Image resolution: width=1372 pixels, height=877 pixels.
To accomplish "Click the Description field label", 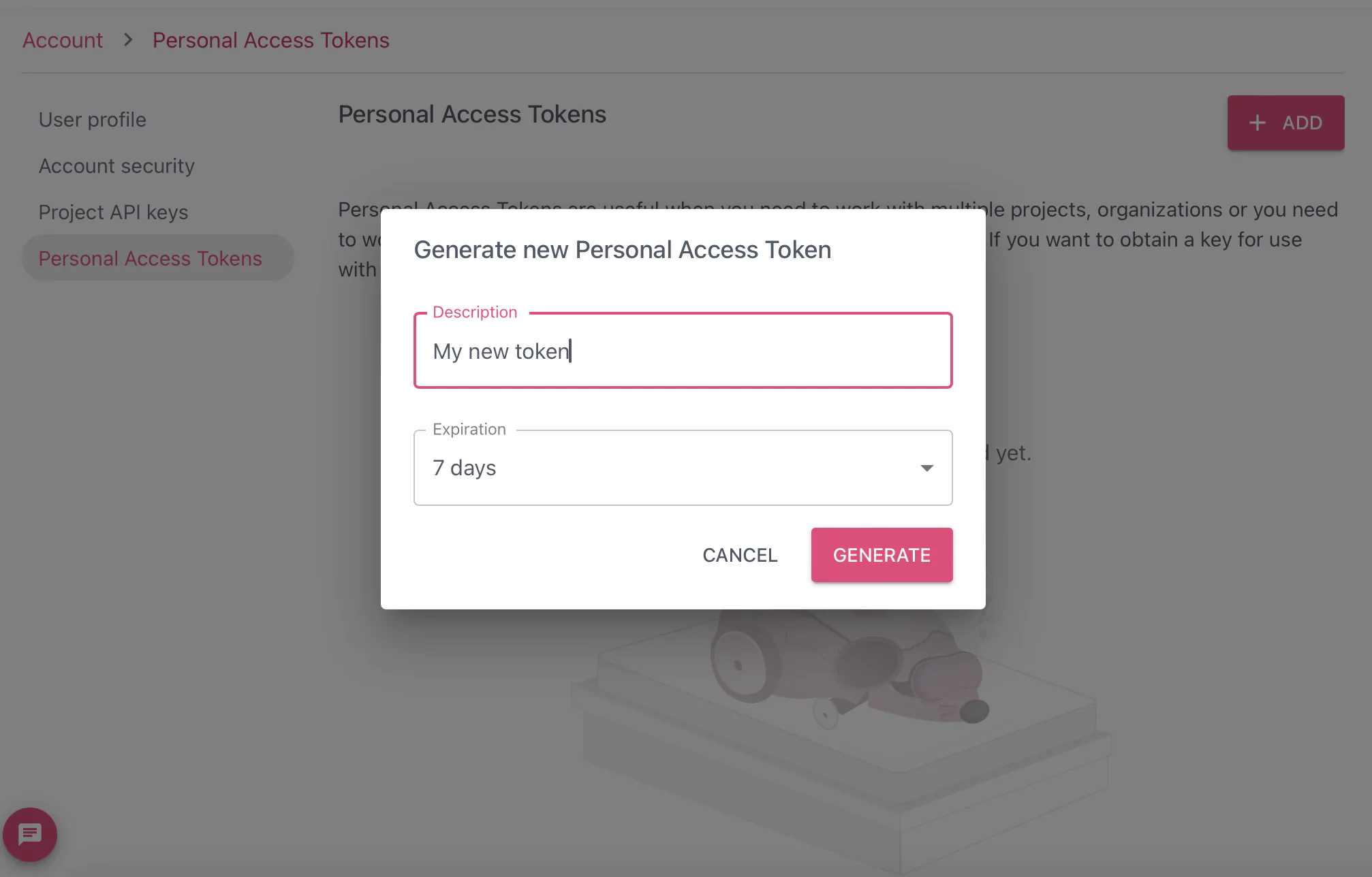I will coord(475,312).
